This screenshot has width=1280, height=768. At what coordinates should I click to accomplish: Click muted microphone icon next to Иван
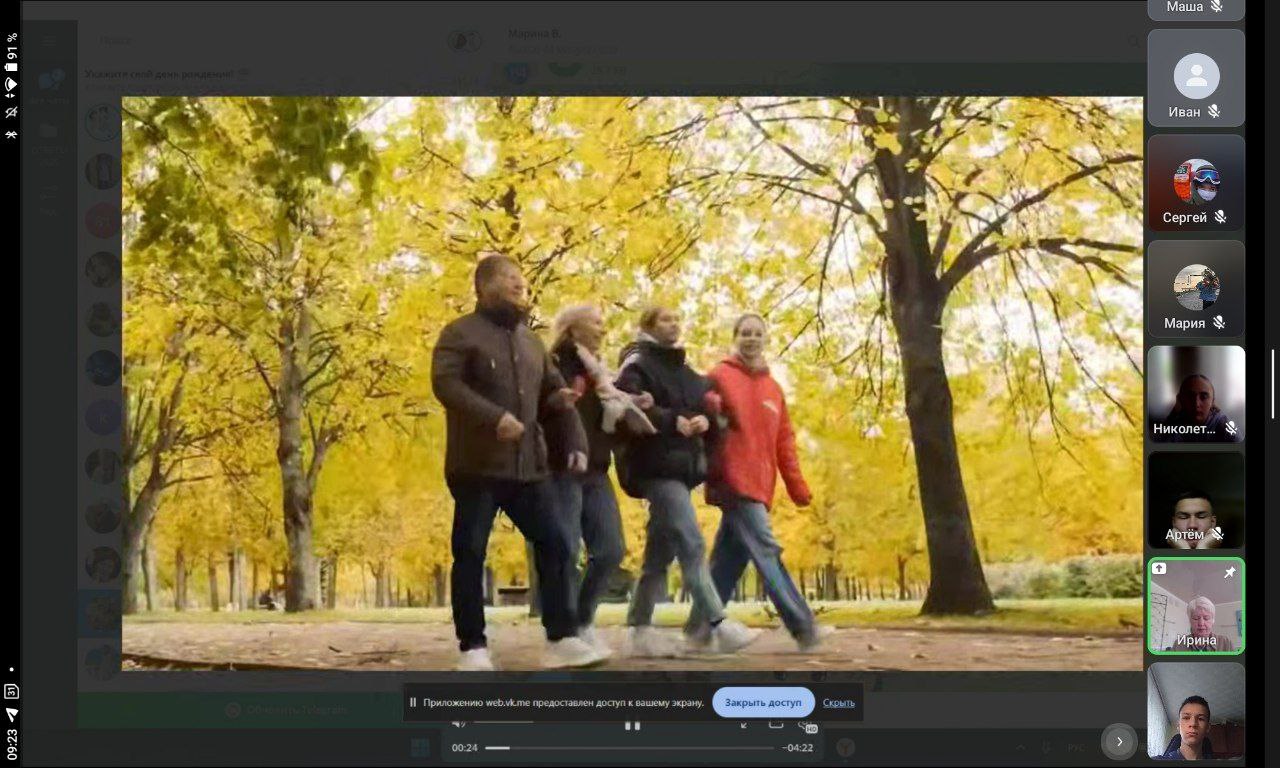pos(1214,112)
